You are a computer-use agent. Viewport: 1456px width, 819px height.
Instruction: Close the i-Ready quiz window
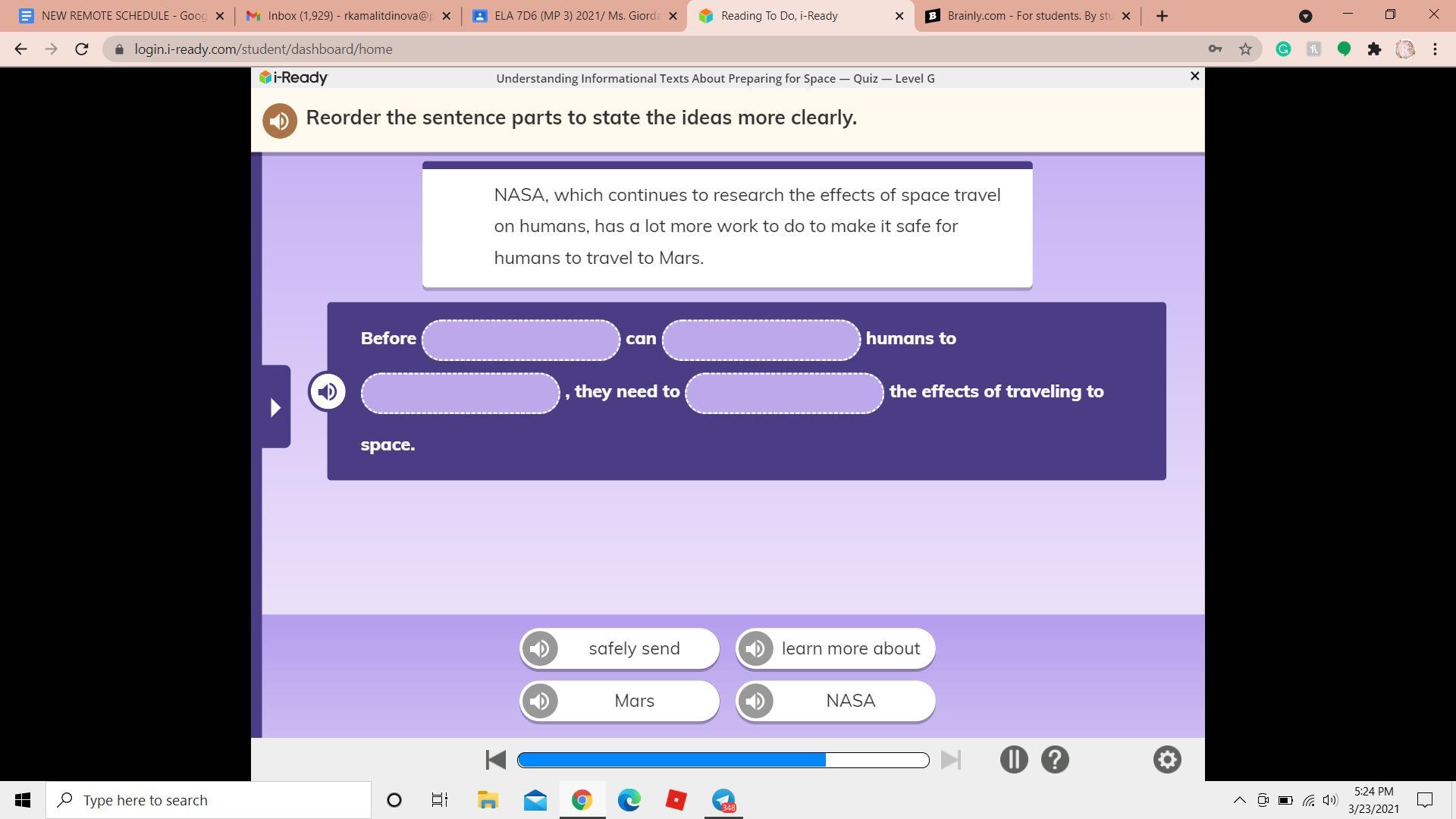point(1194,77)
